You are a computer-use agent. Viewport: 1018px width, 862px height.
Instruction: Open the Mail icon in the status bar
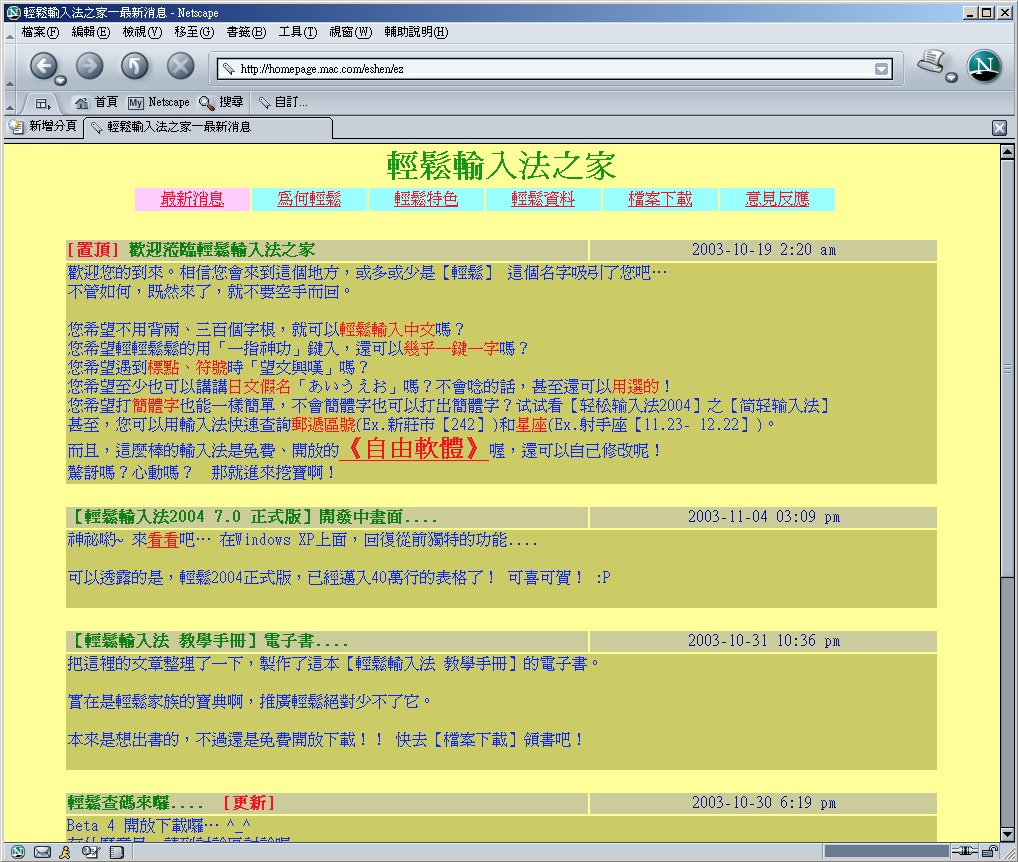pyautogui.click(x=42, y=852)
